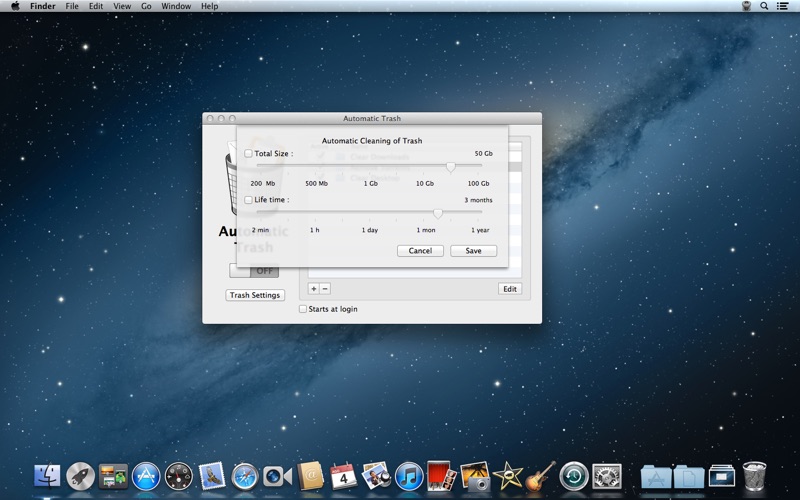The height and width of the screenshot is (500, 800).
Task: Launch Launchpad rocket icon in Dock
Action: (80, 477)
